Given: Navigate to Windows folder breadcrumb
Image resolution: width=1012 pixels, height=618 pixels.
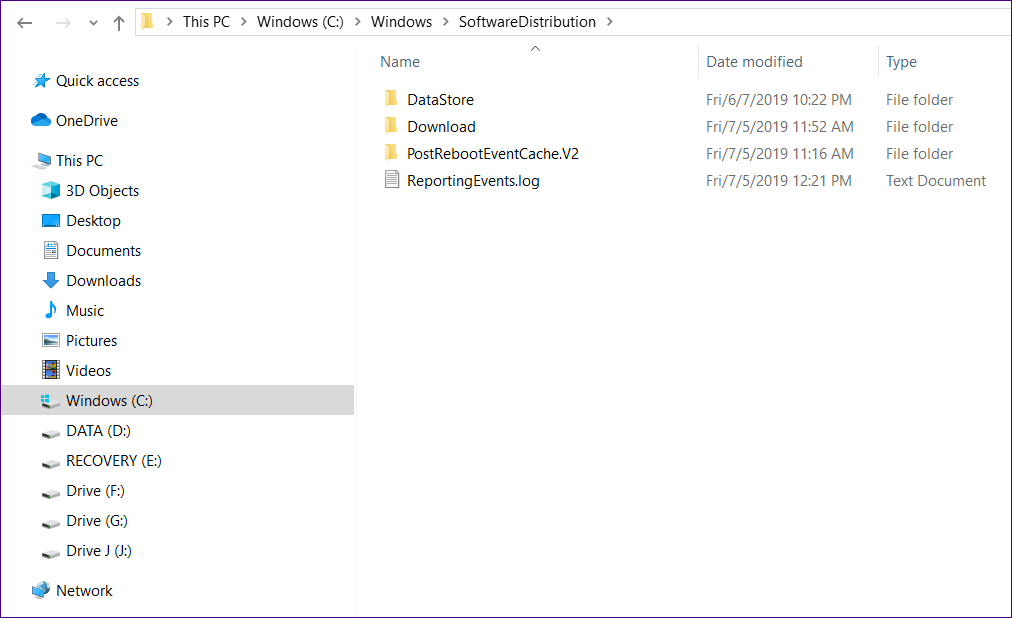Looking at the screenshot, I should (x=401, y=22).
